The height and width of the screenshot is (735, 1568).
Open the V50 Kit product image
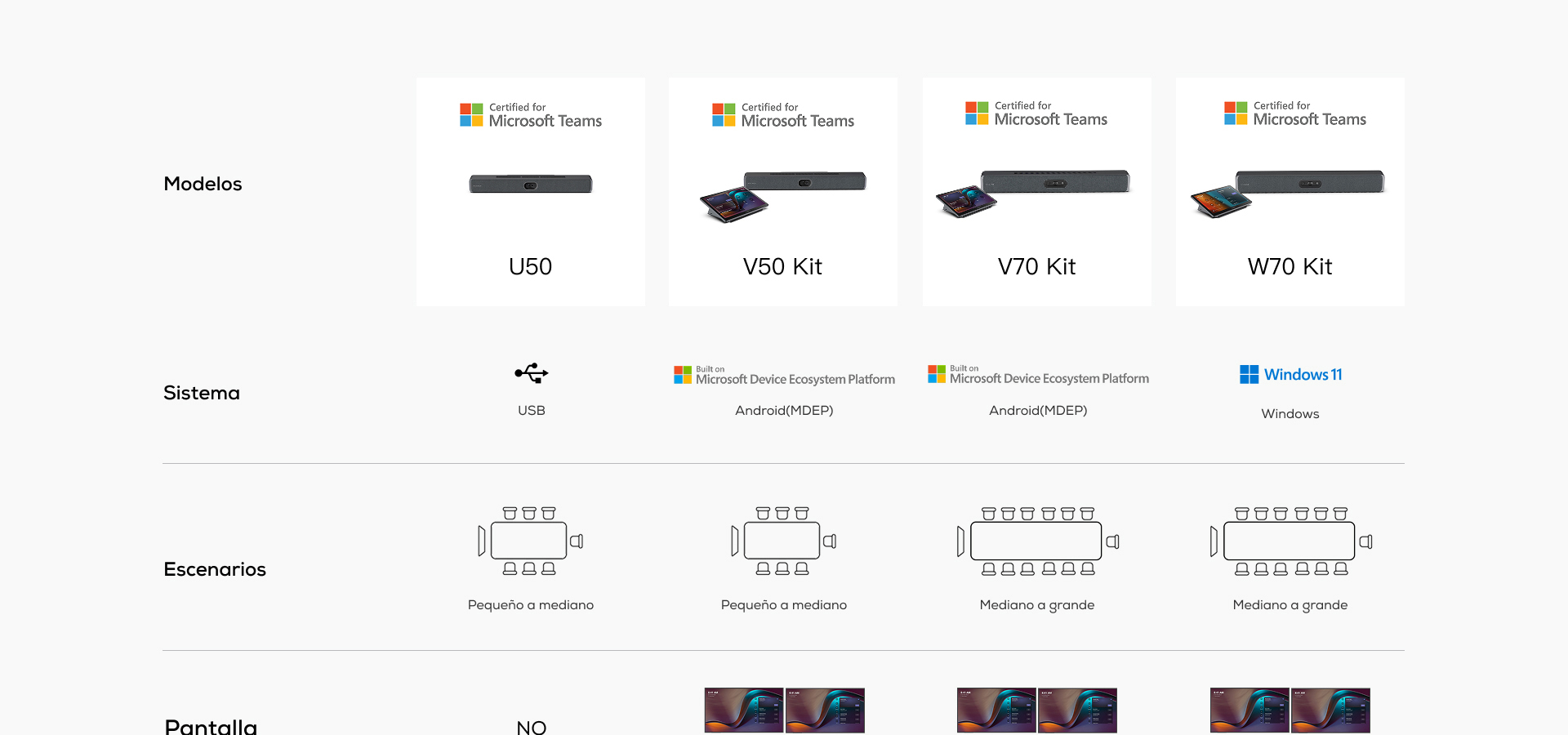pos(783,196)
